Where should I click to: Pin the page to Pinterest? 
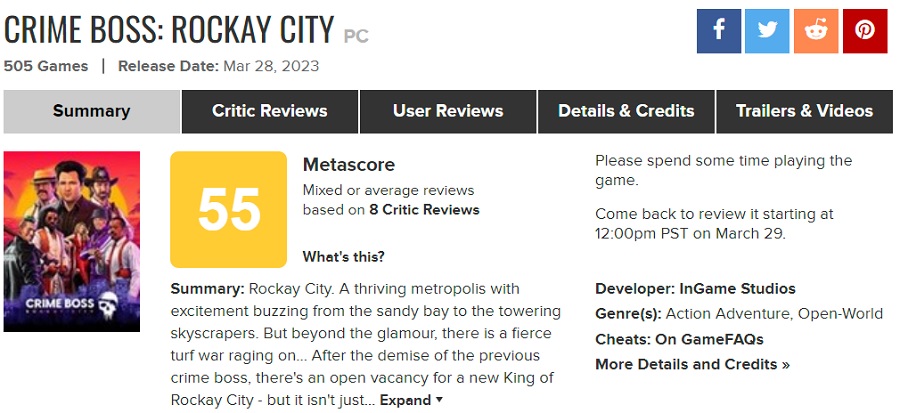pos(865,30)
